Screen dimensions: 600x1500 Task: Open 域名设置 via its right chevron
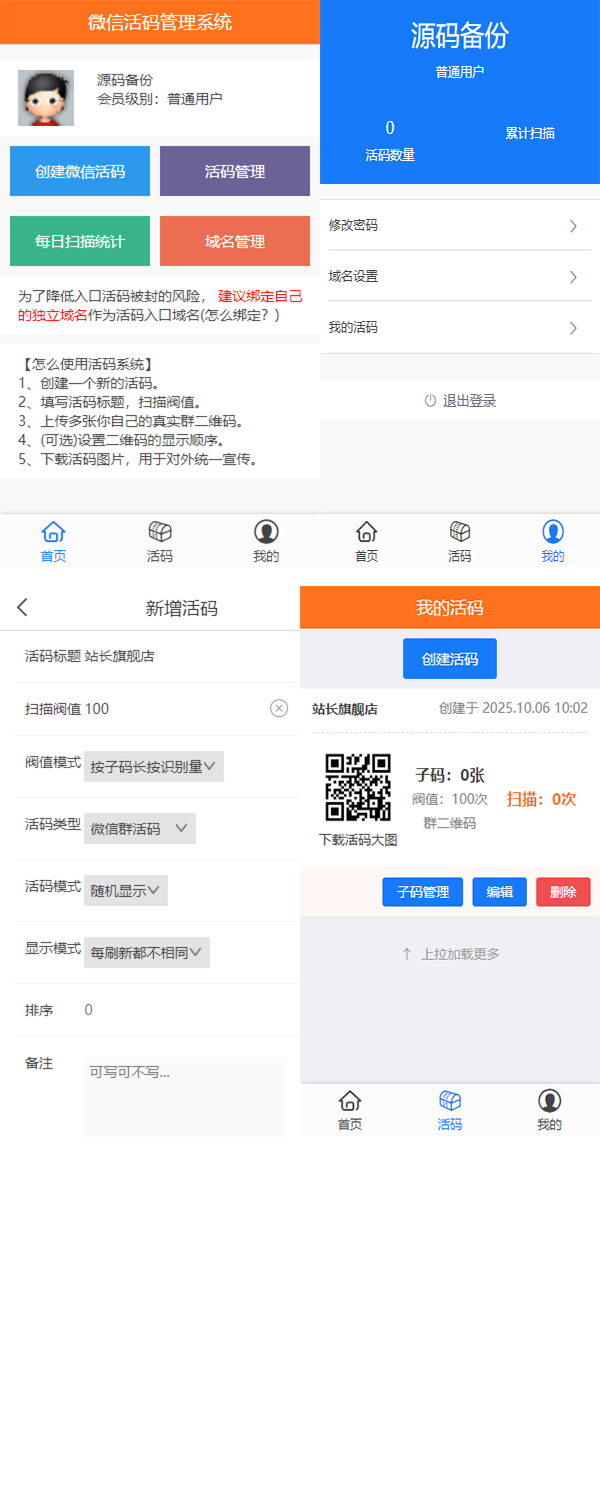pos(573,277)
